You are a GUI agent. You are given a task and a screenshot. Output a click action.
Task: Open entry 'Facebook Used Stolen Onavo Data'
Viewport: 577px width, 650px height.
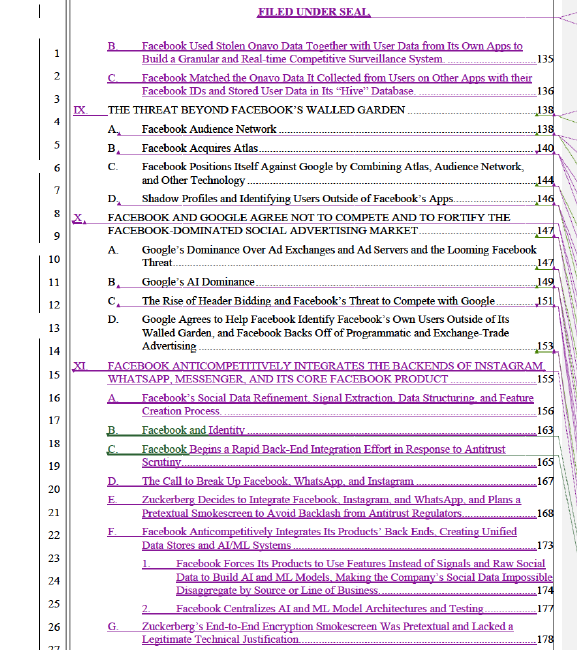point(332,52)
